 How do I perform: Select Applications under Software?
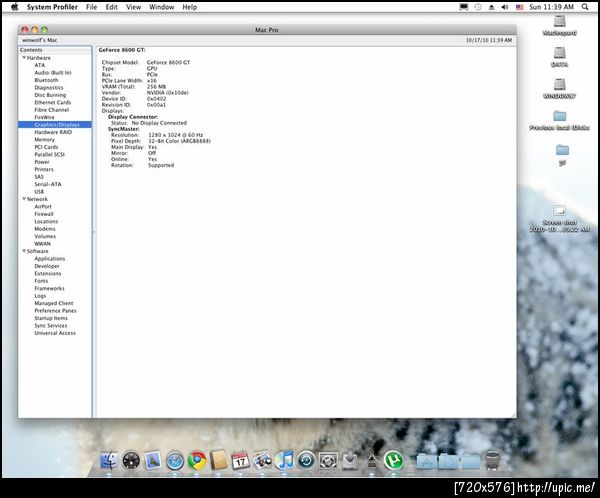pos(49,258)
